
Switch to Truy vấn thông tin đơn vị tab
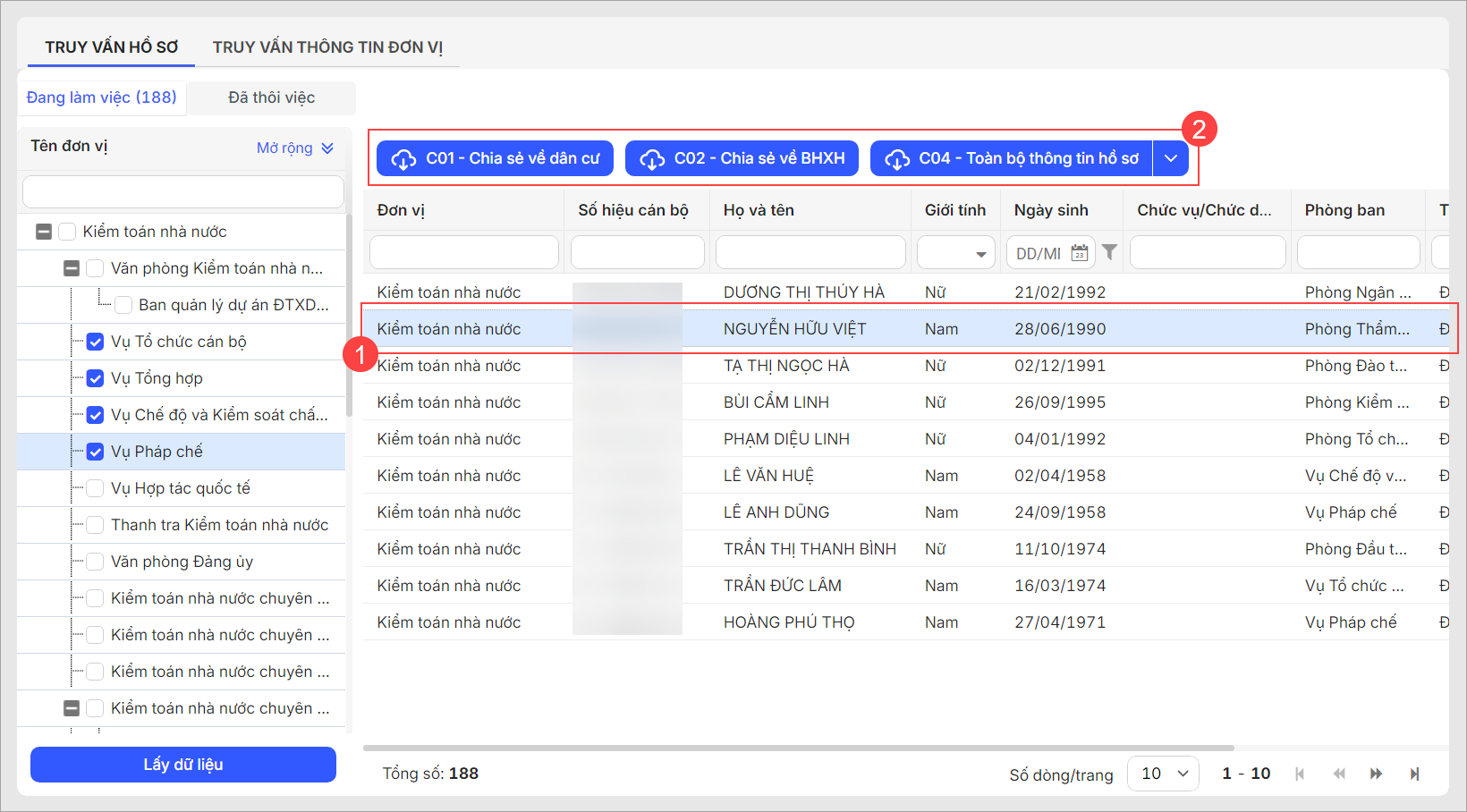(x=327, y=47)
